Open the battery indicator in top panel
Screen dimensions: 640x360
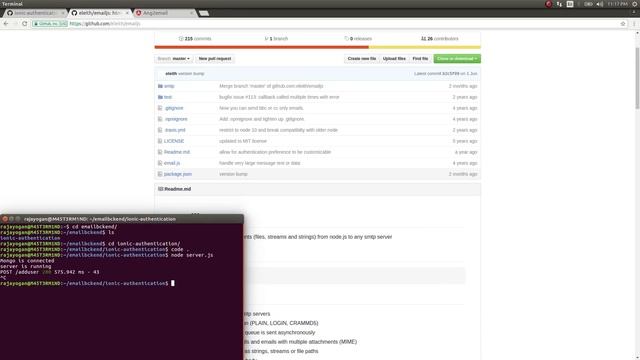click(588, 4)
